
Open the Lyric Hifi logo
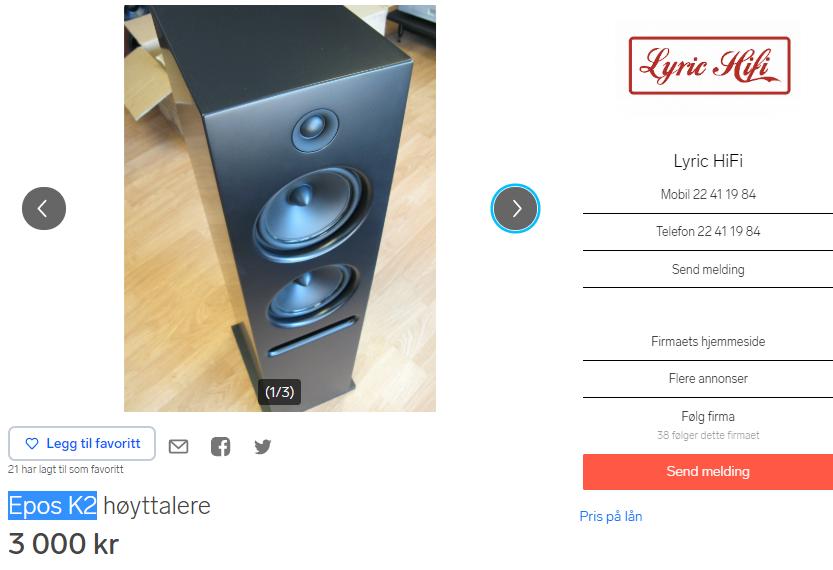(x=709, y=66)
